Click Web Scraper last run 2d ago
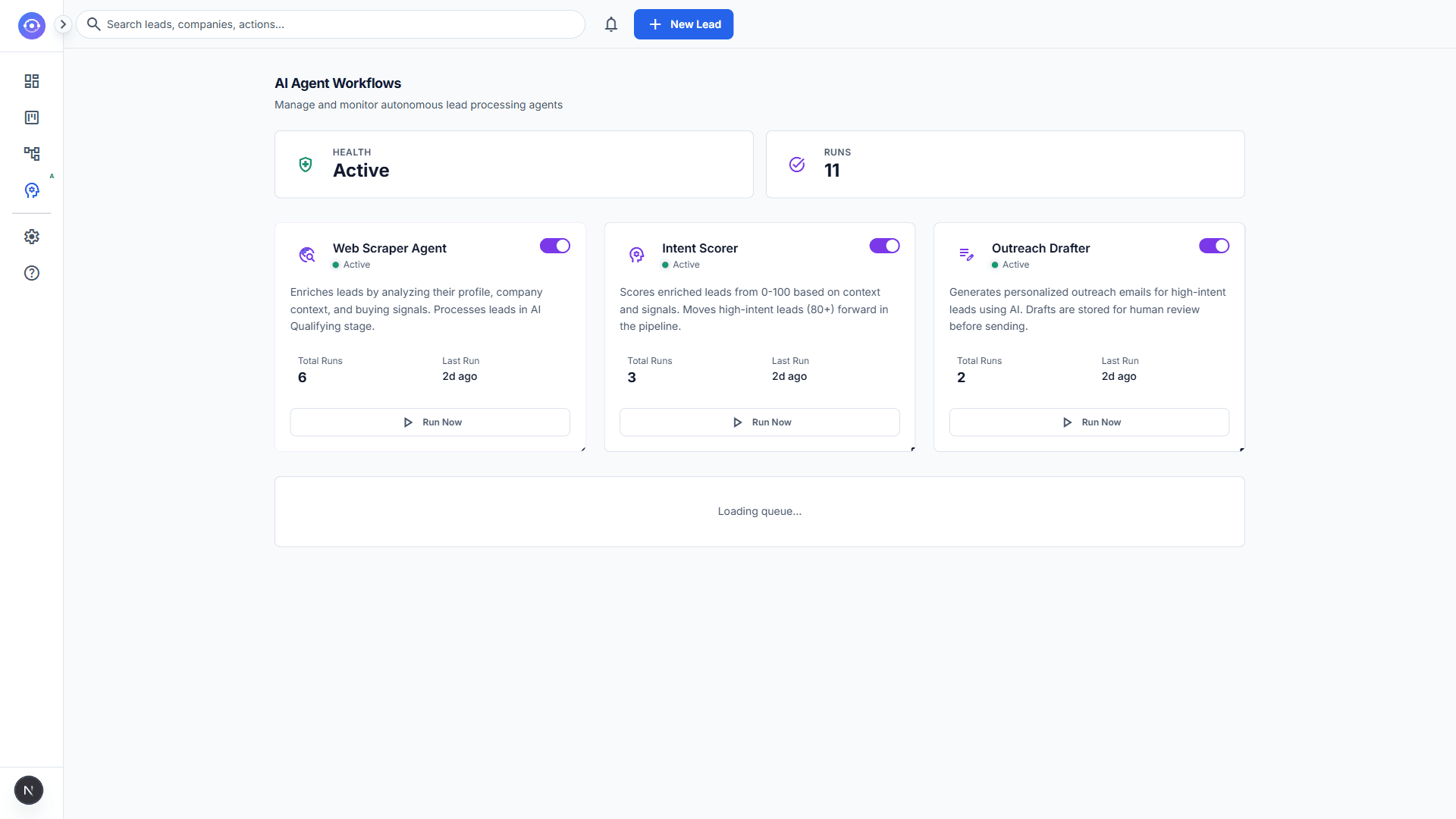The image size is (1456, 819). [x=460, y=376]
